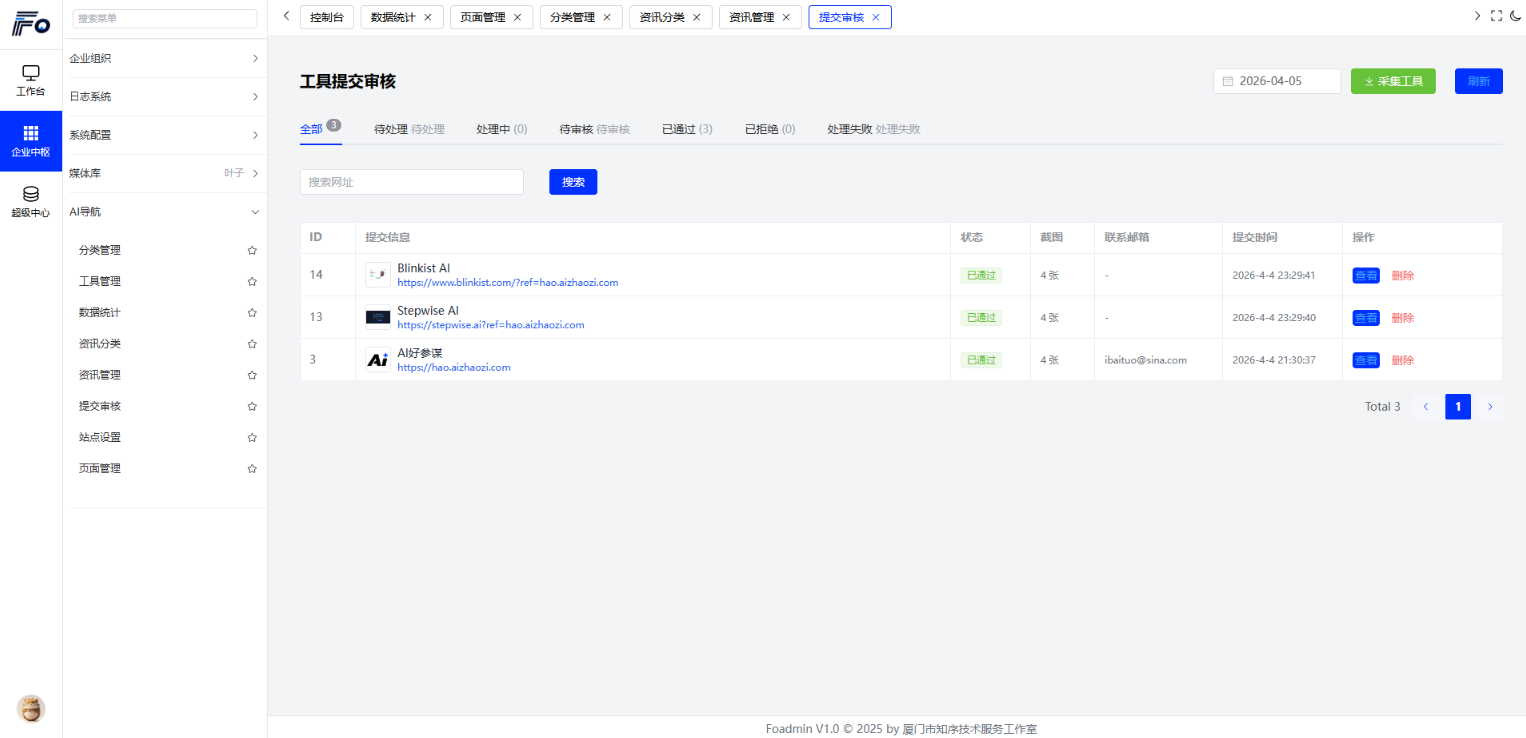Image resolution: width=1526 pixels, height=738 pixels.
Task: Click the user avatar at bottom left
Action: [x=31, y=708]
